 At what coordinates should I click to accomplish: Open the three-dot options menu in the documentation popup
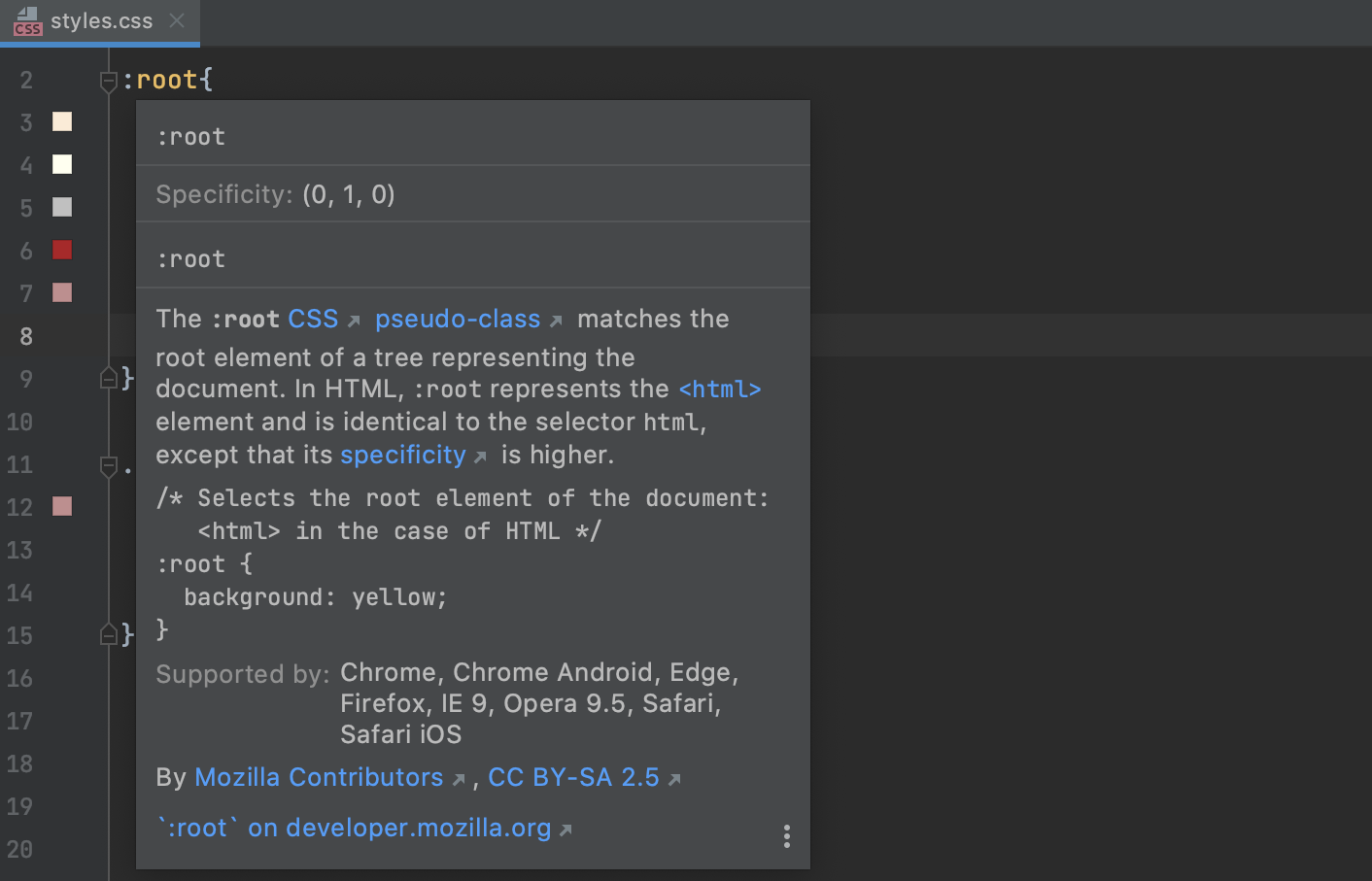[x=786, y=835]
